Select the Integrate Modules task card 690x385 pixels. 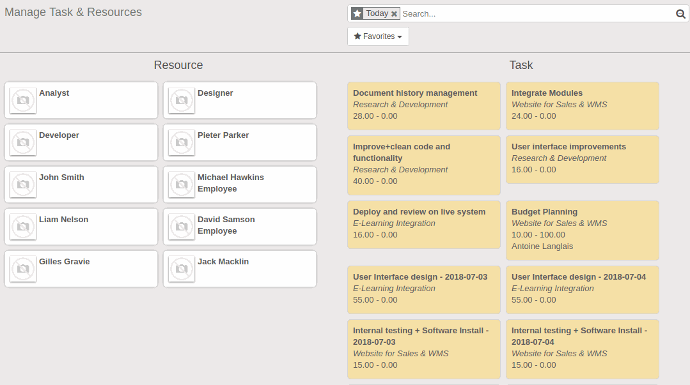(582, 106)
